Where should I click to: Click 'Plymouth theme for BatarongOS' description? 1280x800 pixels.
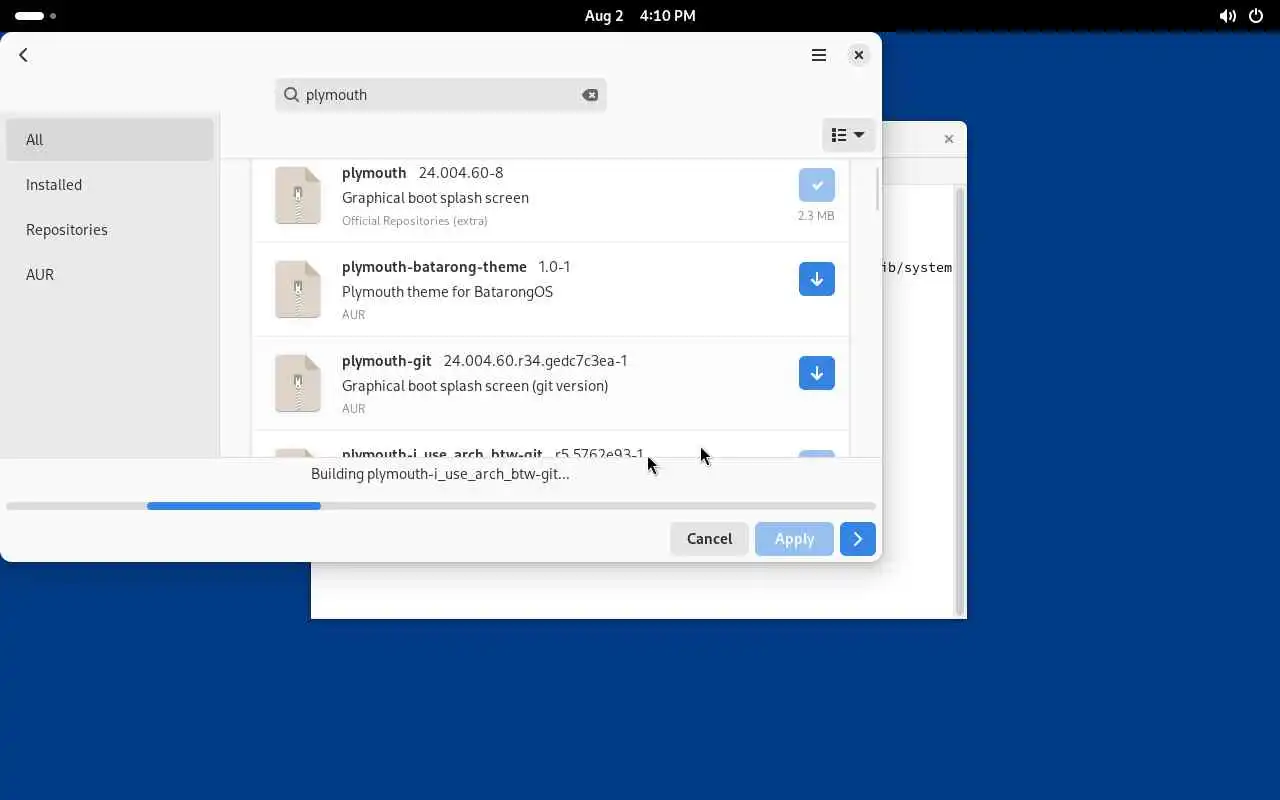[x=447, y=291]
